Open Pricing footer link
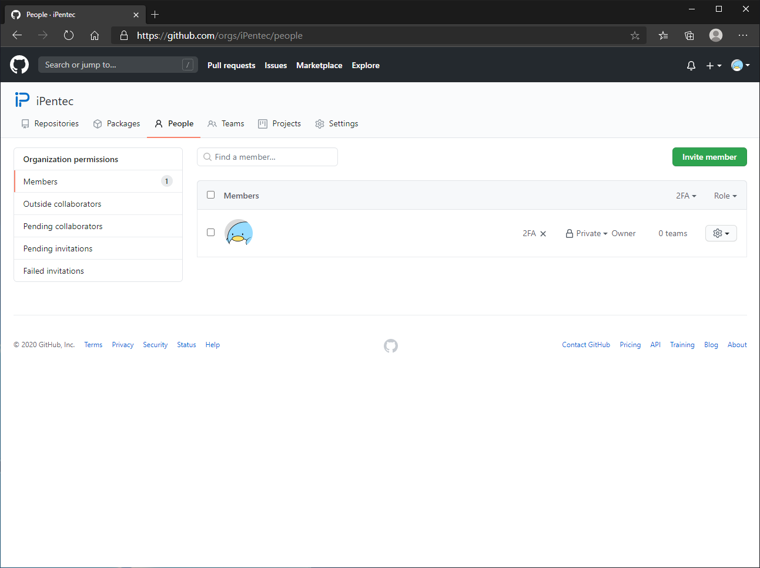760x568 pixels. [x=630, y=345]
